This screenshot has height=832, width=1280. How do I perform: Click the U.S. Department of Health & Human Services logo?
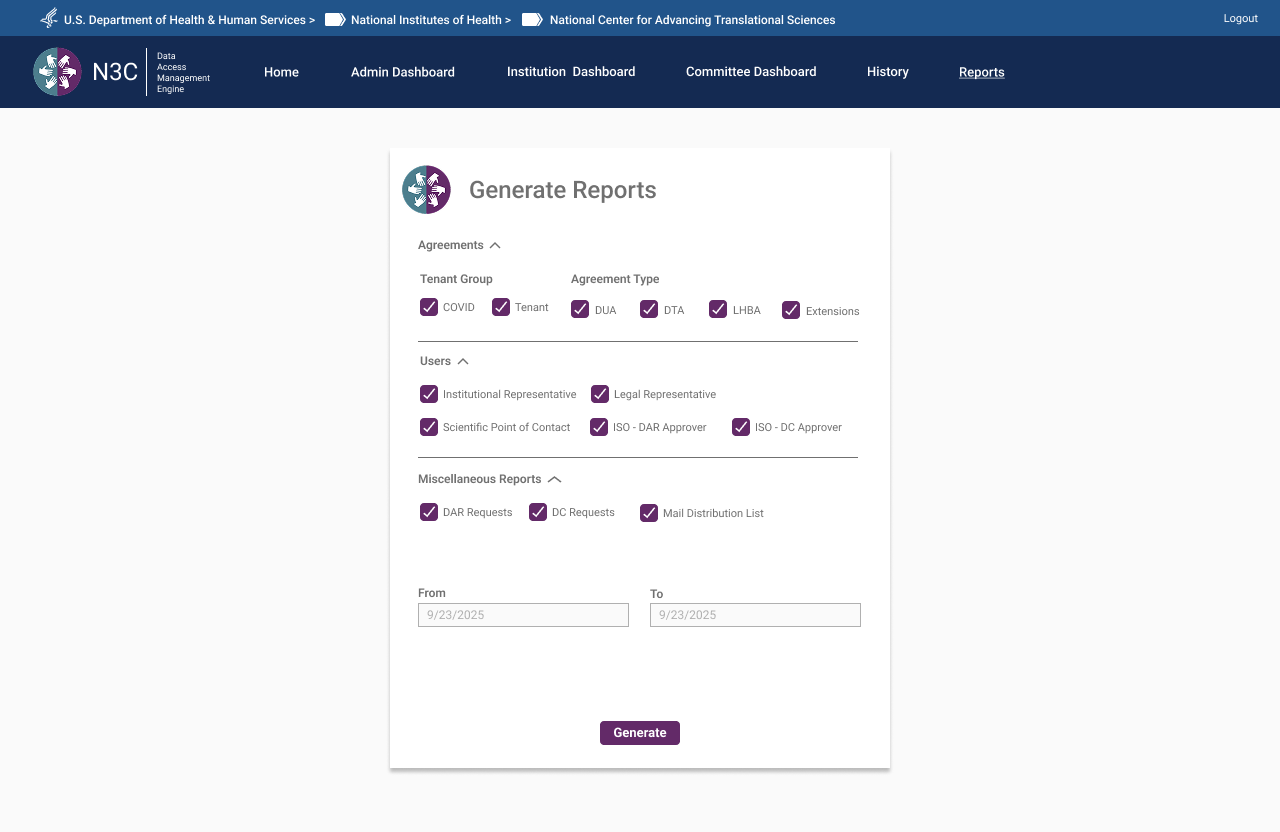pyautogui.click(x=47, y=18)
